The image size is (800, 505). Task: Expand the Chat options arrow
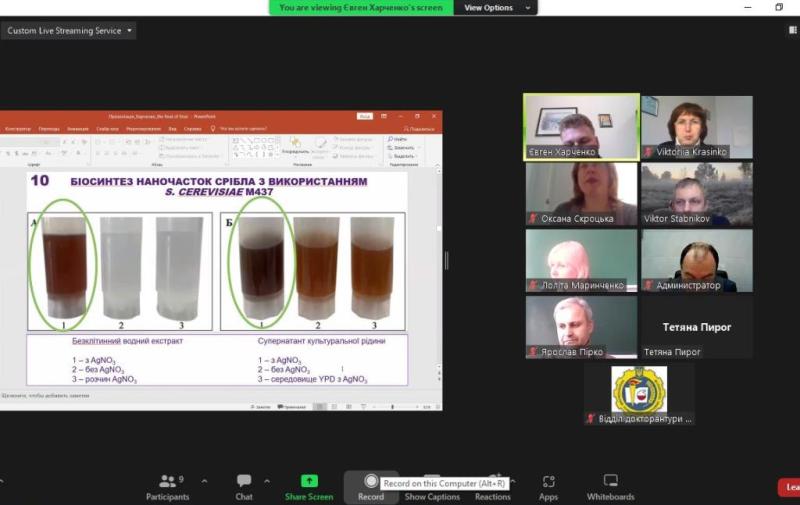point(267,481)
